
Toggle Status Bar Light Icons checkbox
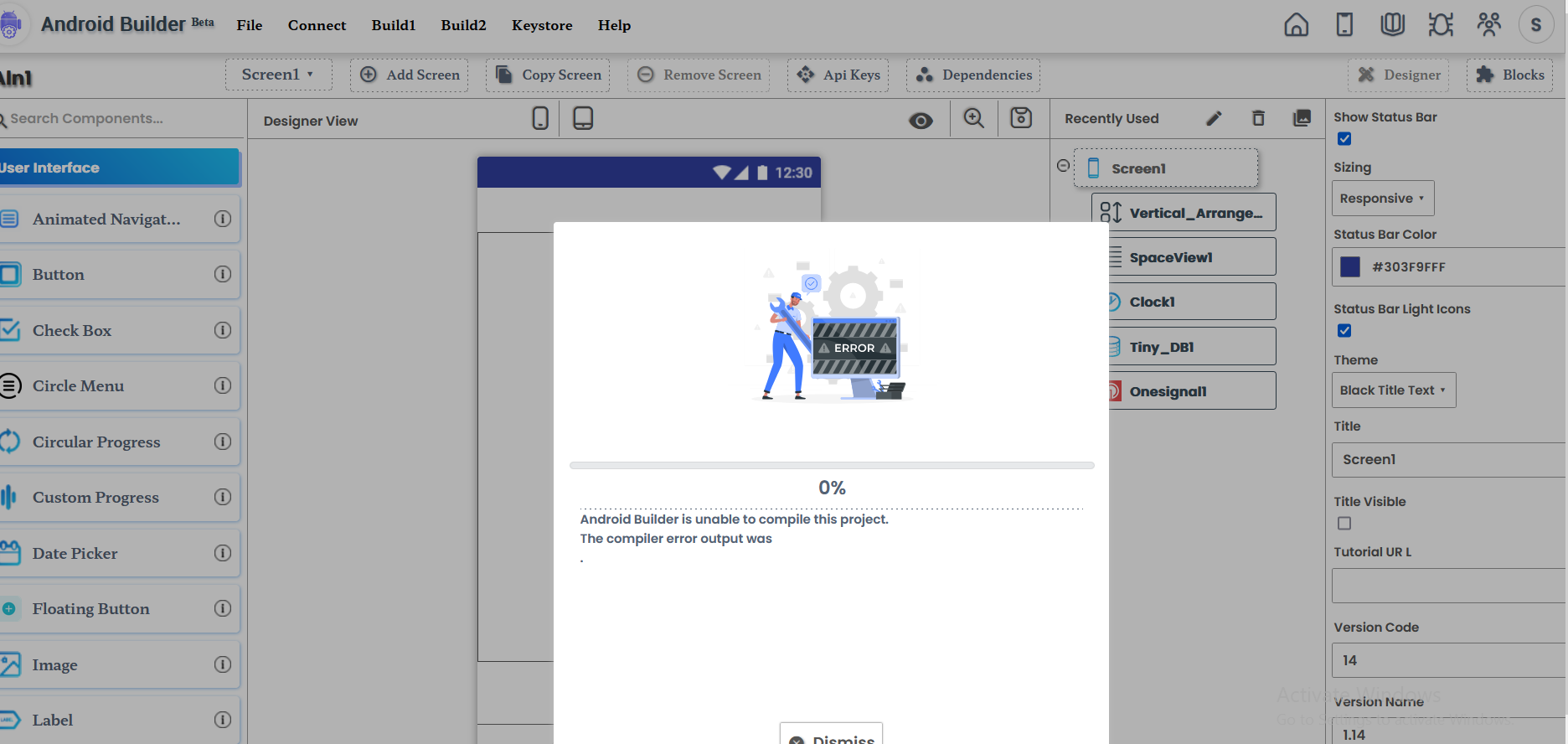coord(1344,331)
